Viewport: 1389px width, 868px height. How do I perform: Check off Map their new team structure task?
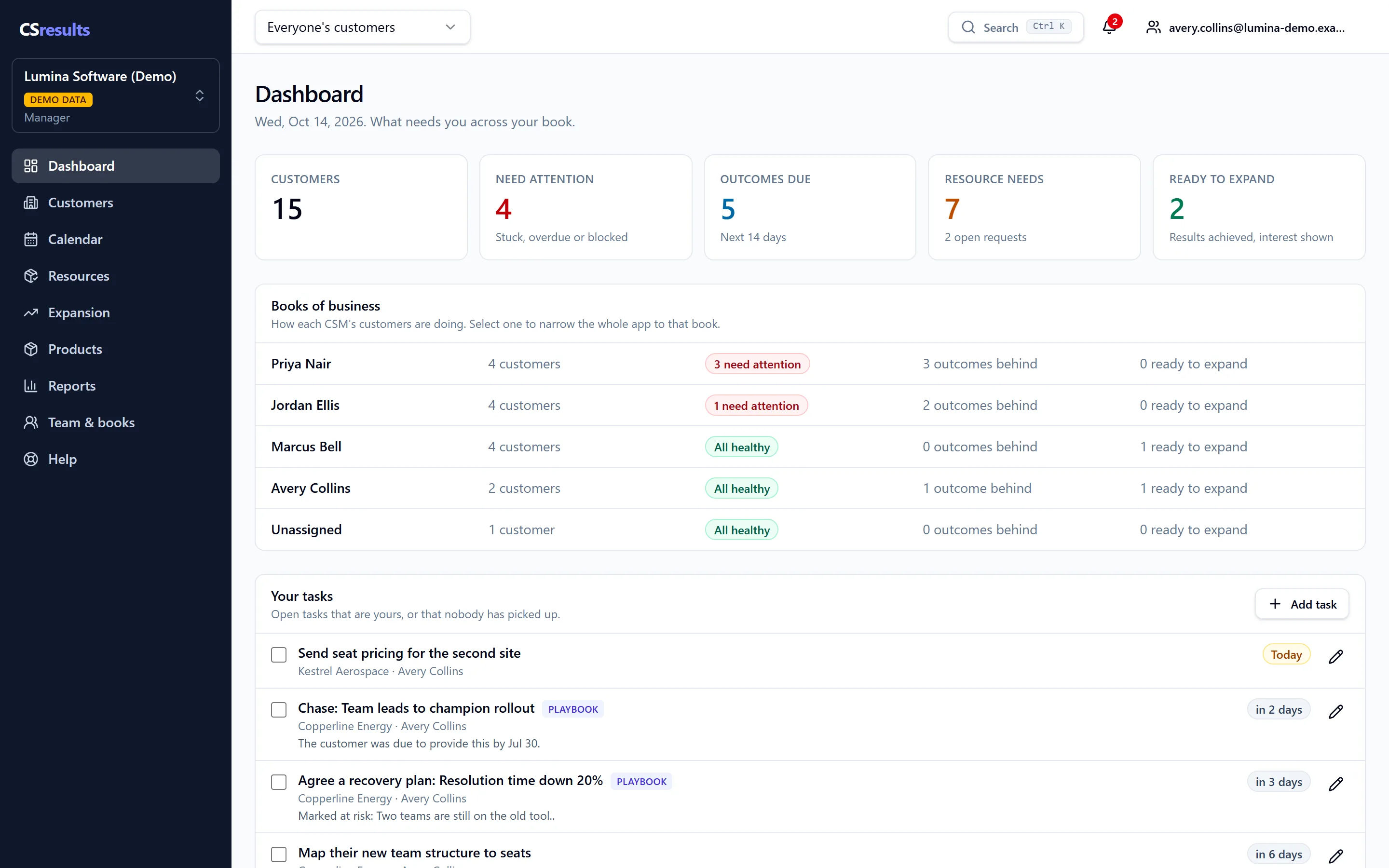[x=279, y=854]
